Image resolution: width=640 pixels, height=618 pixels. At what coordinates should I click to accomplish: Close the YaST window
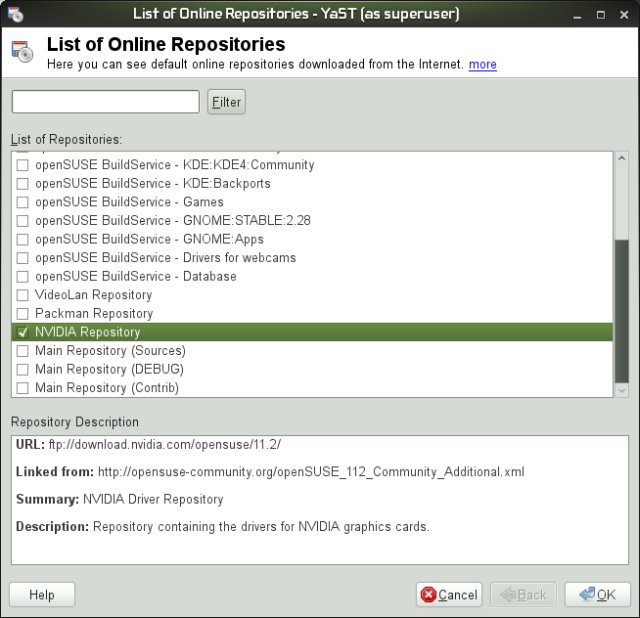(624, 15)
